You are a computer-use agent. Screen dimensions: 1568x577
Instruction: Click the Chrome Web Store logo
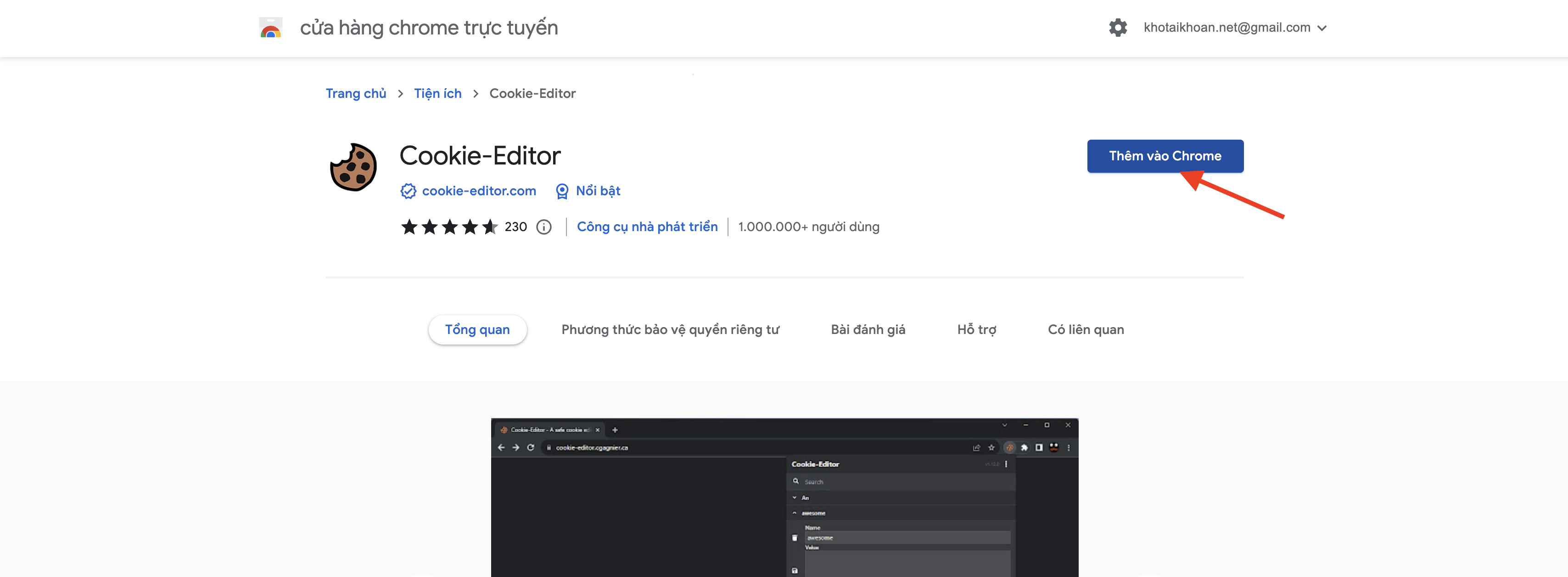pos(270,28)
